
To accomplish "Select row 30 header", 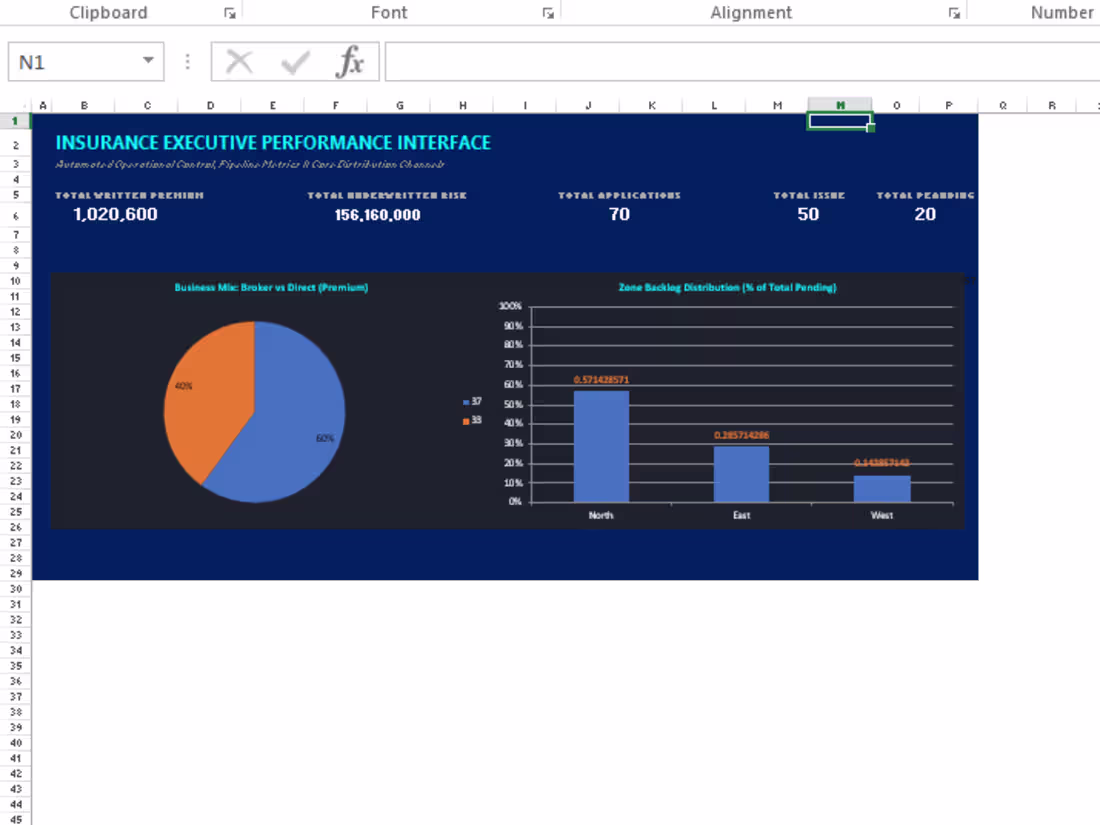I will (15, 589).
